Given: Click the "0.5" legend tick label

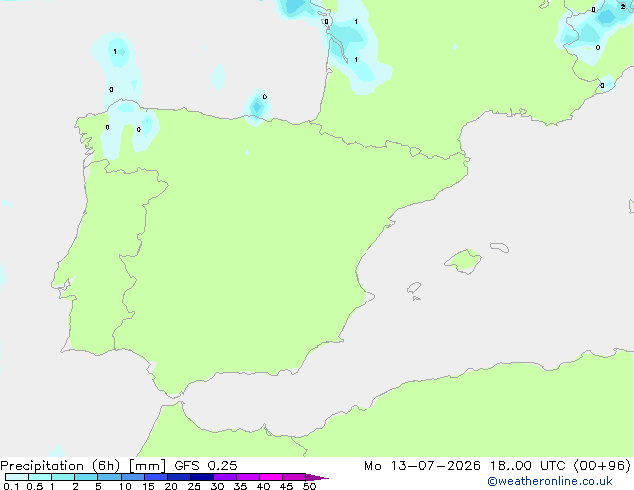Looking at the screenshot, I should (x=35, y=486).
